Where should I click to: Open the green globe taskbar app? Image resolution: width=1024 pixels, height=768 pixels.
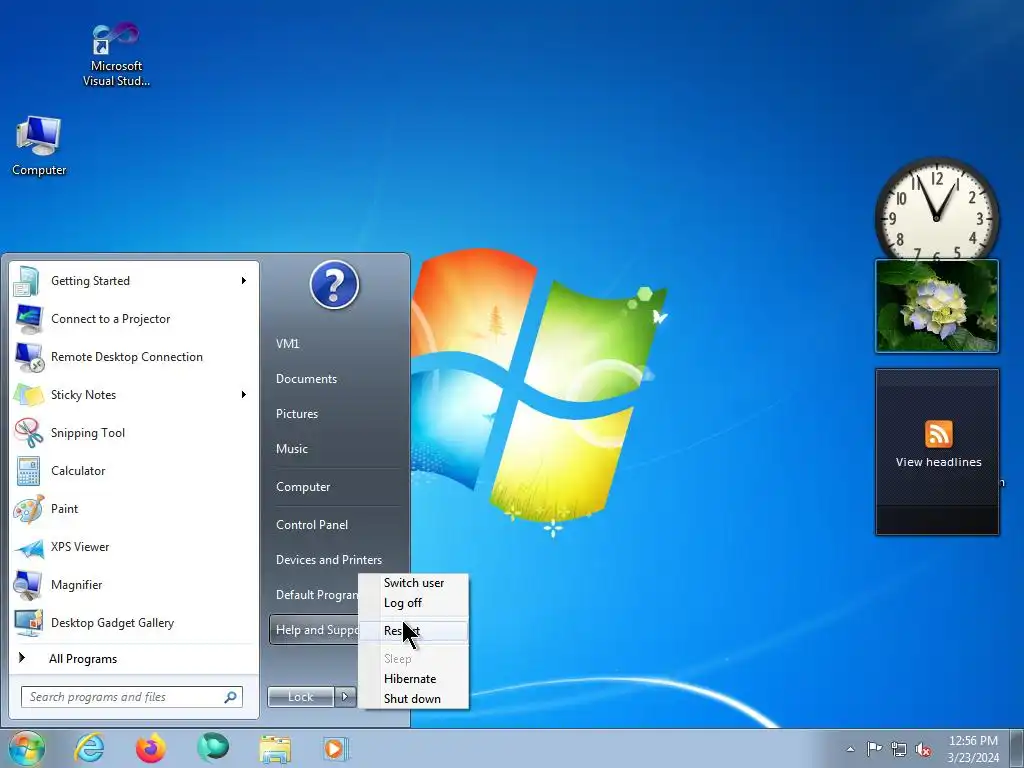pos(213,748)
